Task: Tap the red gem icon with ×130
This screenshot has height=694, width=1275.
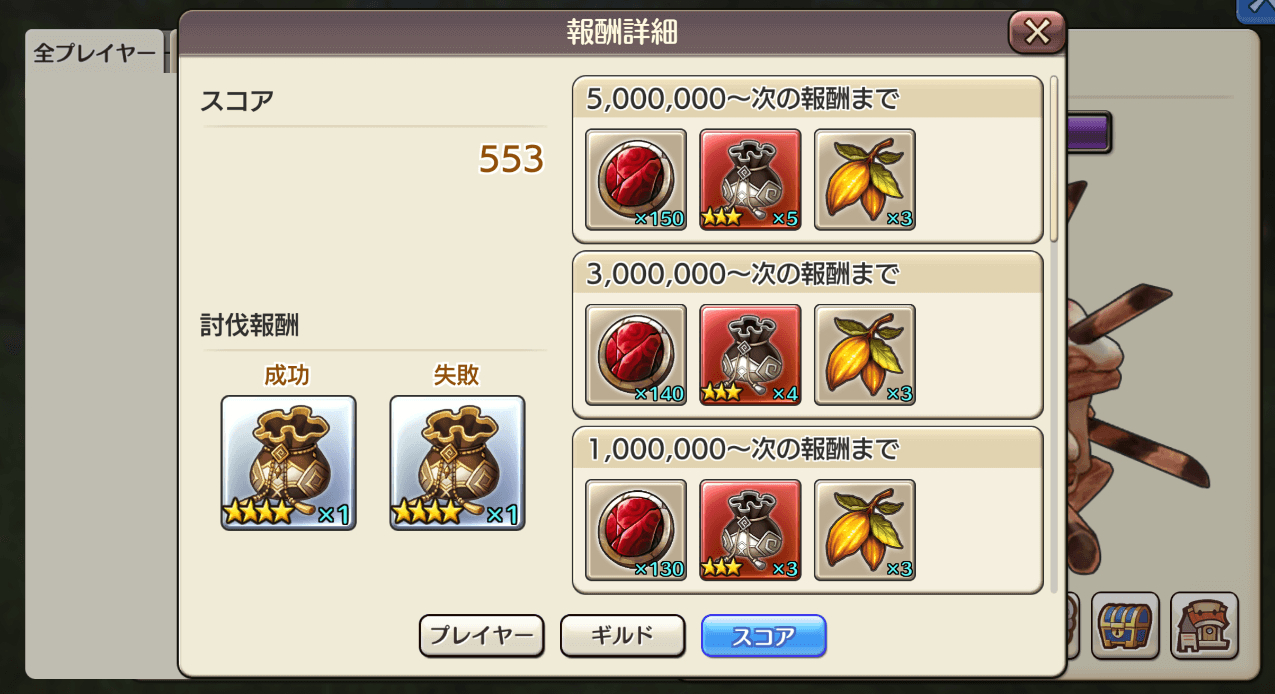Action: click(x=636, y=530)
